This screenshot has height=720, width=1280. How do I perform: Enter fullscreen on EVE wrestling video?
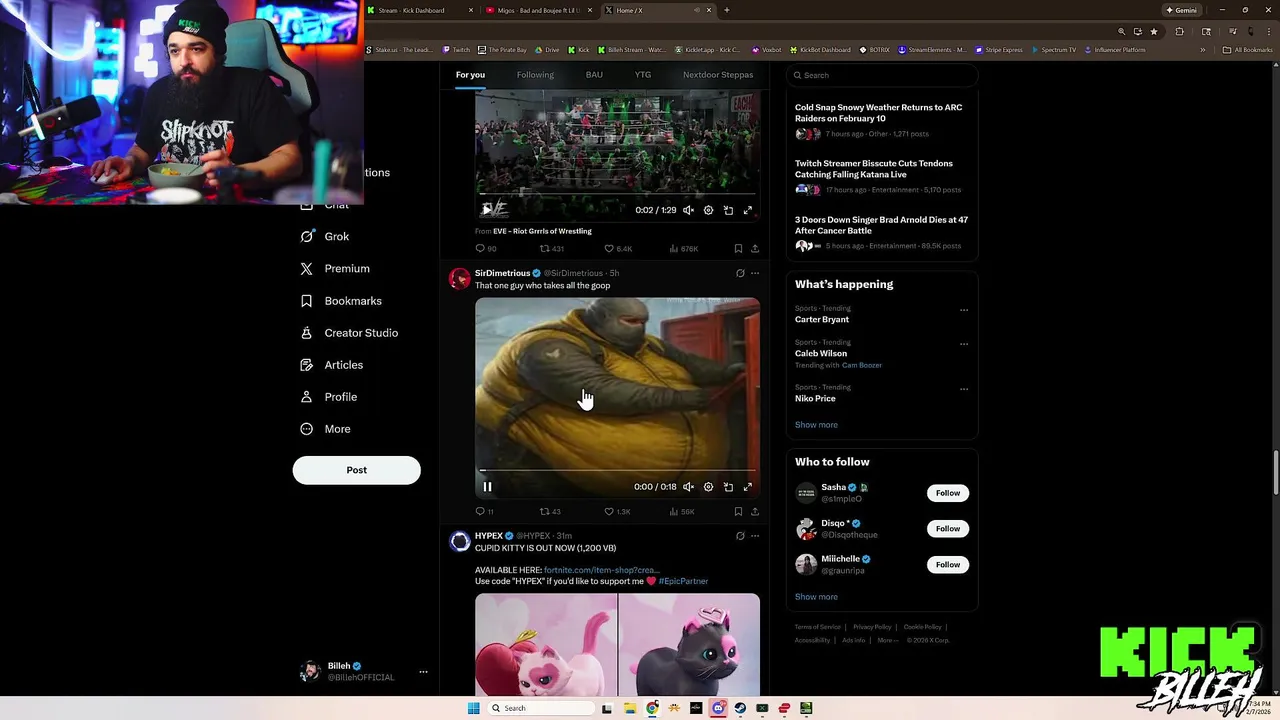click(747, 210)
